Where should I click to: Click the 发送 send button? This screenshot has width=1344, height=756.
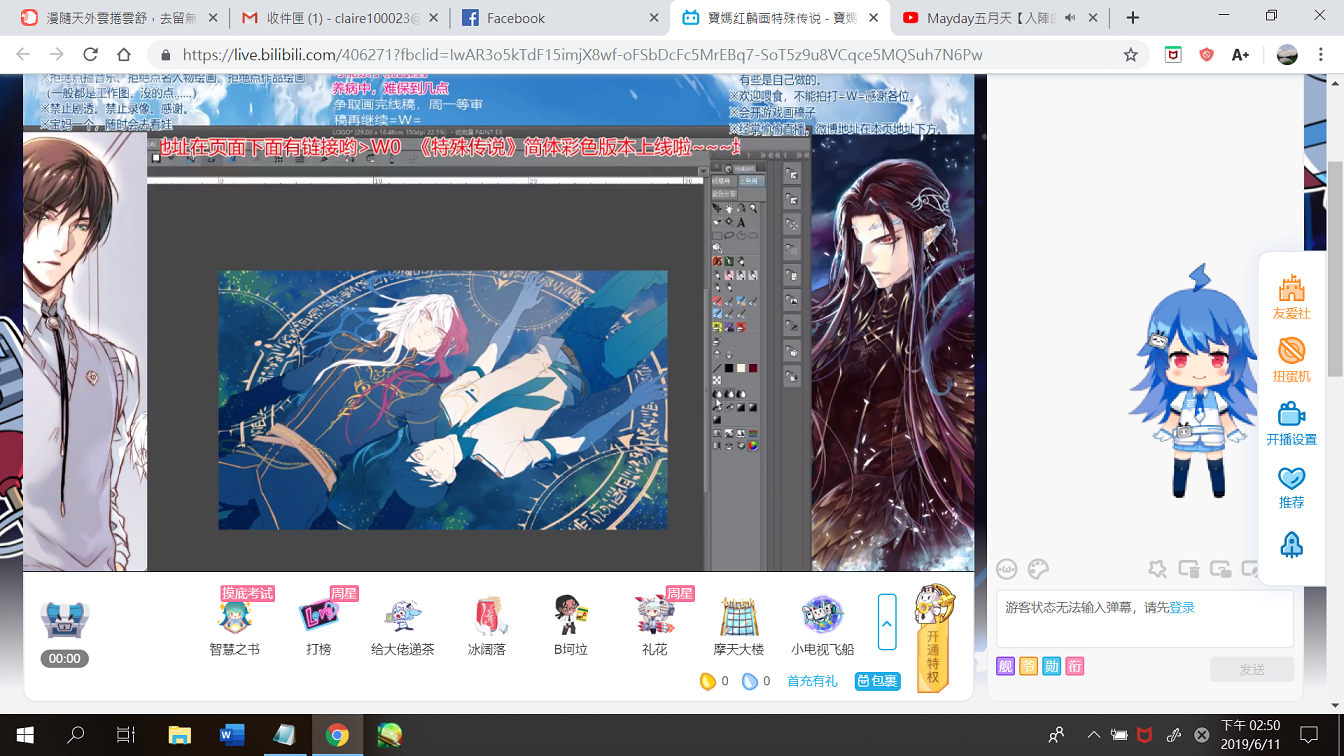(x=1252, y=669)
